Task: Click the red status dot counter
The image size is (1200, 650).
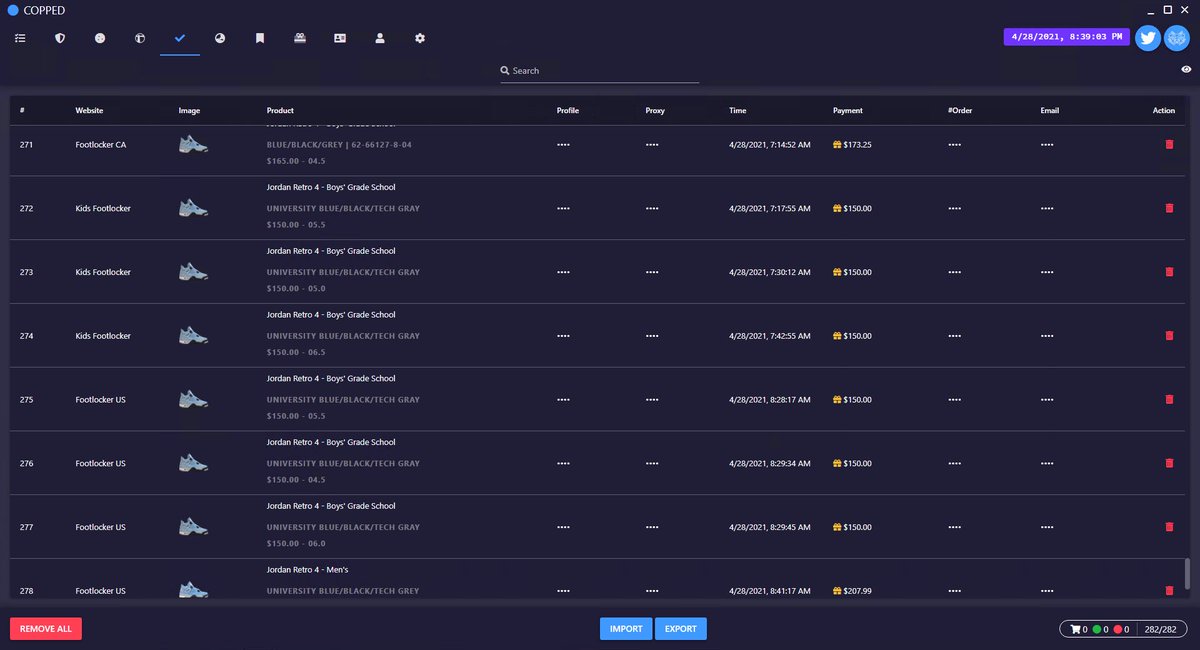Action: [x=1117, y=629]
